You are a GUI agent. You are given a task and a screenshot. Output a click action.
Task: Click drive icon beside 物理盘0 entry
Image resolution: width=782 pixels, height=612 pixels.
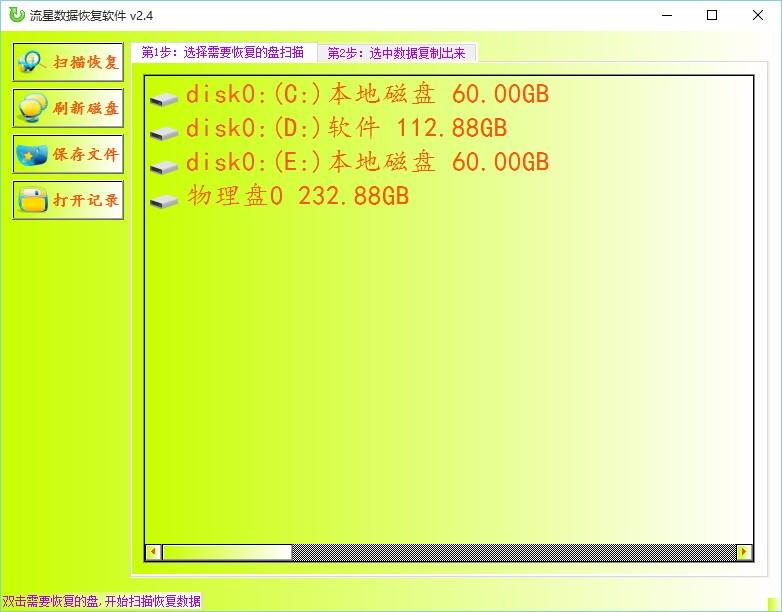164,200
